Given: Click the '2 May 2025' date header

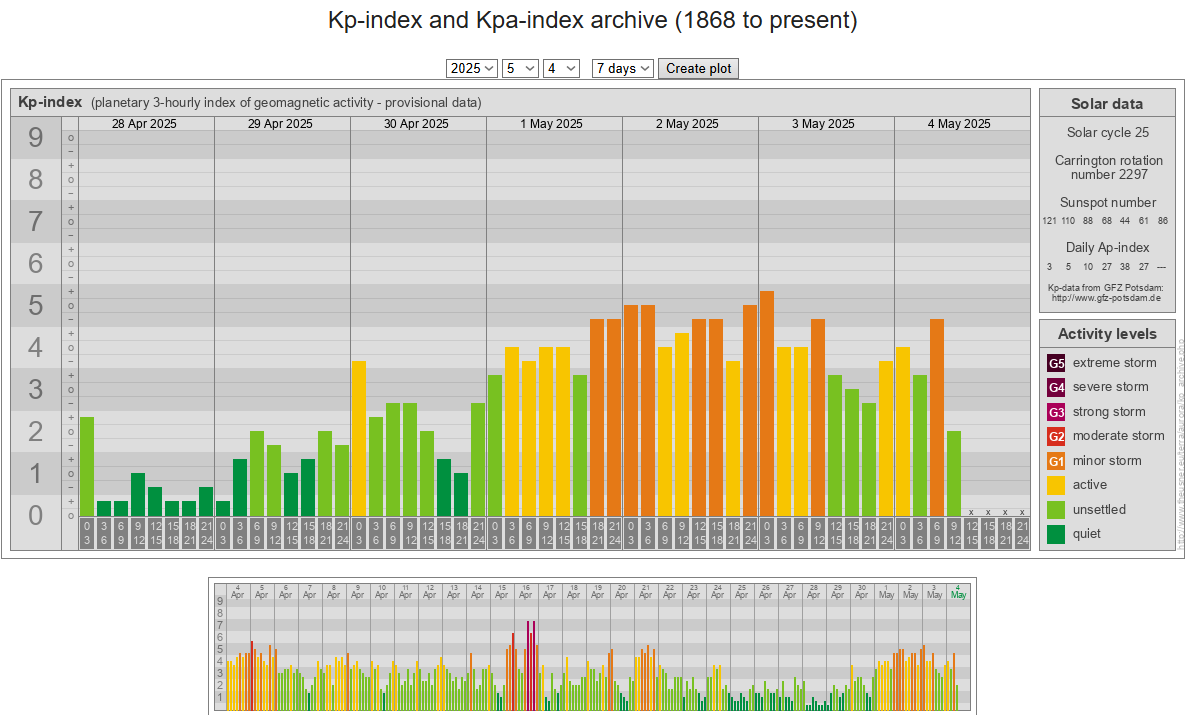Looking at the screenshot, I should [x=688, y=124].
